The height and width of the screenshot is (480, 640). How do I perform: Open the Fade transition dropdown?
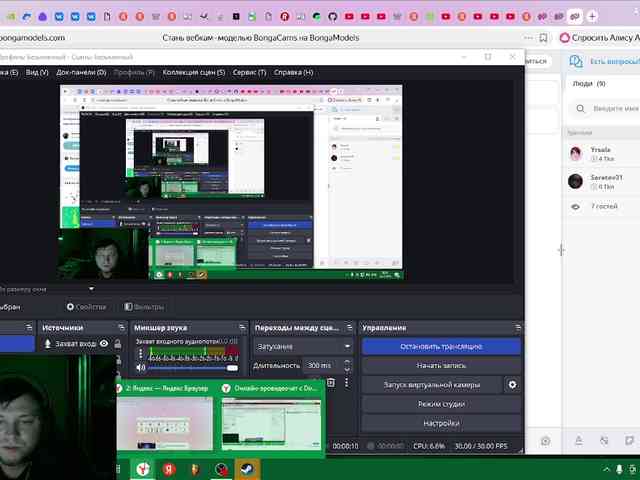pos(304,346)
